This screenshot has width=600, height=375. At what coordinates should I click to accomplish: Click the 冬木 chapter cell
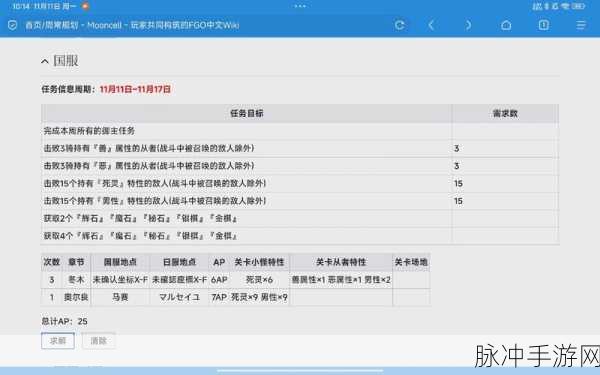[76, 280]
